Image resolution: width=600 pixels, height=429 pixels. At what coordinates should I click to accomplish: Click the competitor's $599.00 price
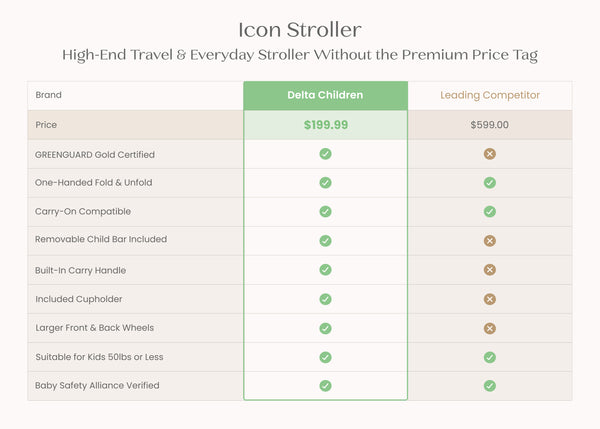tap(489, 125)
